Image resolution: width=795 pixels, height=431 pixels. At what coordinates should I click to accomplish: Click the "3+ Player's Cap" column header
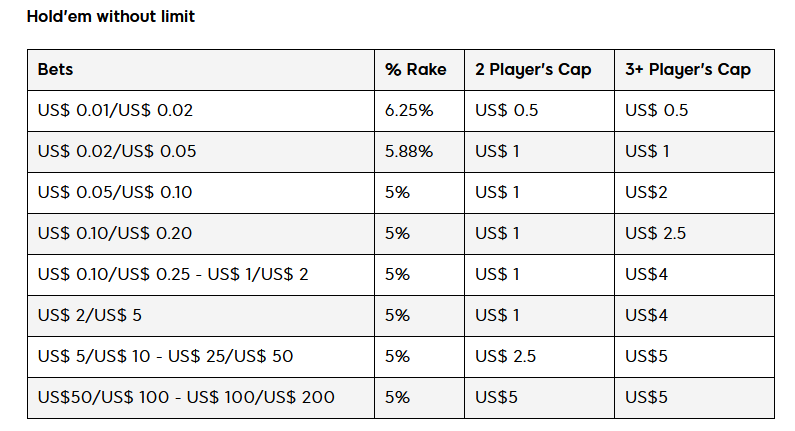(x=687, y=70)
